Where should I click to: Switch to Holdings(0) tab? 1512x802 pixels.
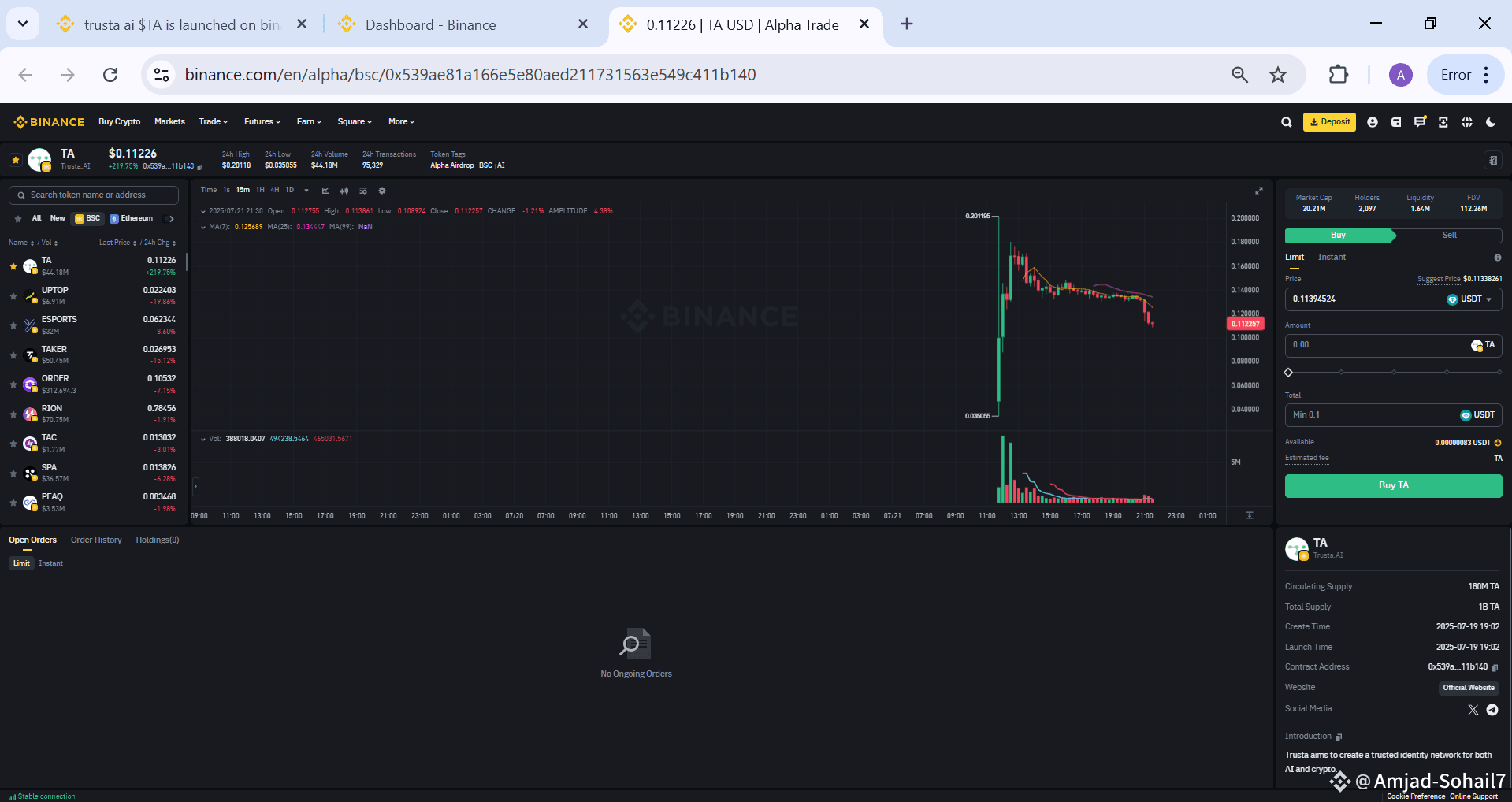158,540
